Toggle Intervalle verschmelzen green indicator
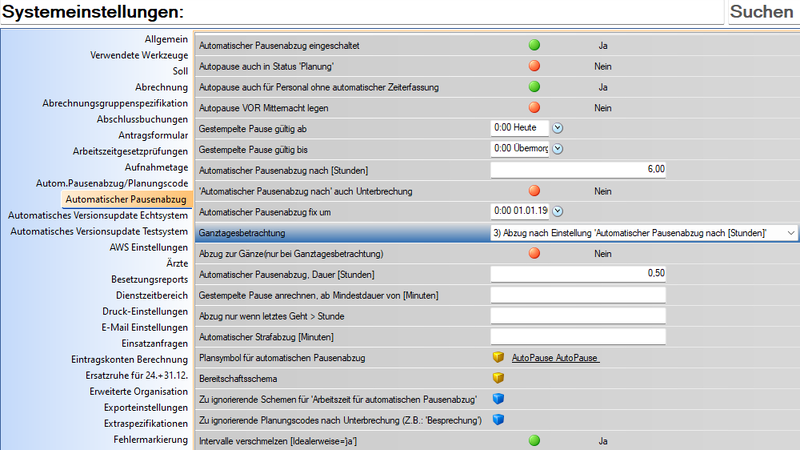 point(534,440)
